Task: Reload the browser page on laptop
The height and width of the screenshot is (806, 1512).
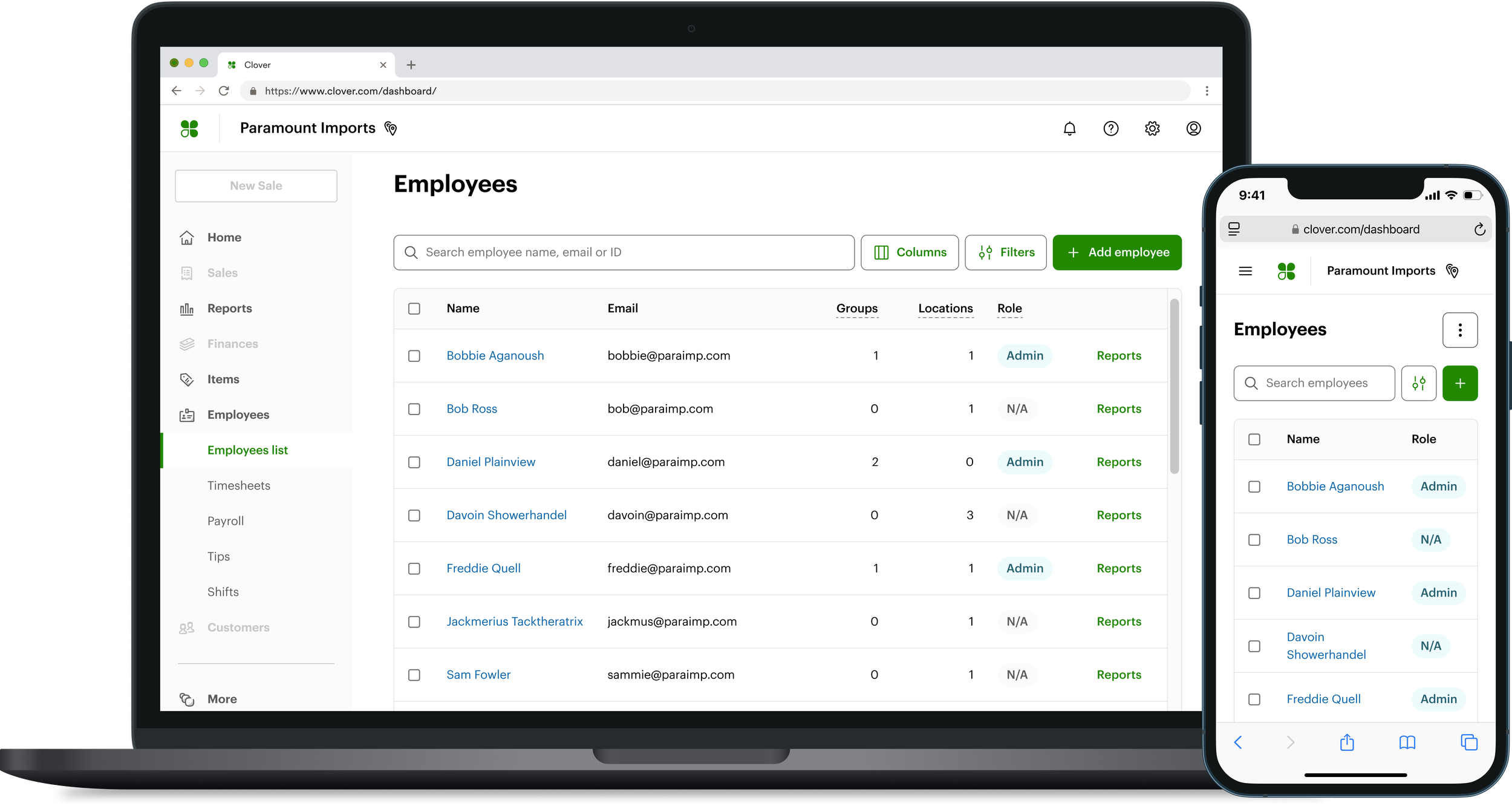Action: coord(224,91)
